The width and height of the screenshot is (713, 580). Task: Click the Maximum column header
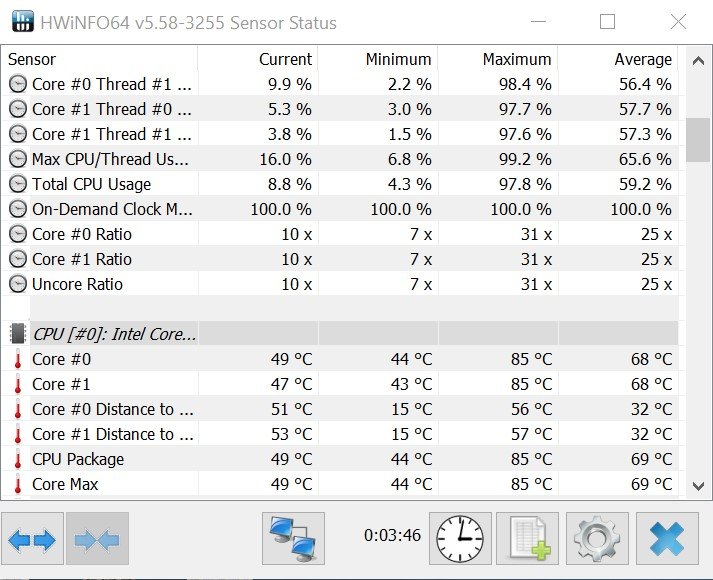pos(498,59)
